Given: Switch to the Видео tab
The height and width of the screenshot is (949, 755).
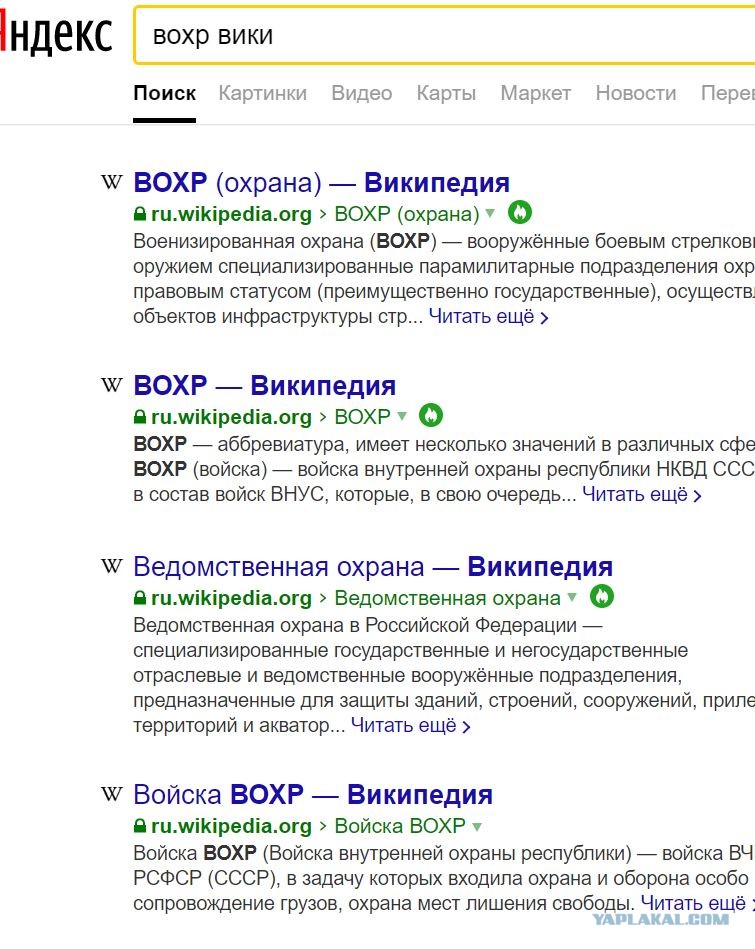Looking at the screenshot, I should [x=361, y=93].
